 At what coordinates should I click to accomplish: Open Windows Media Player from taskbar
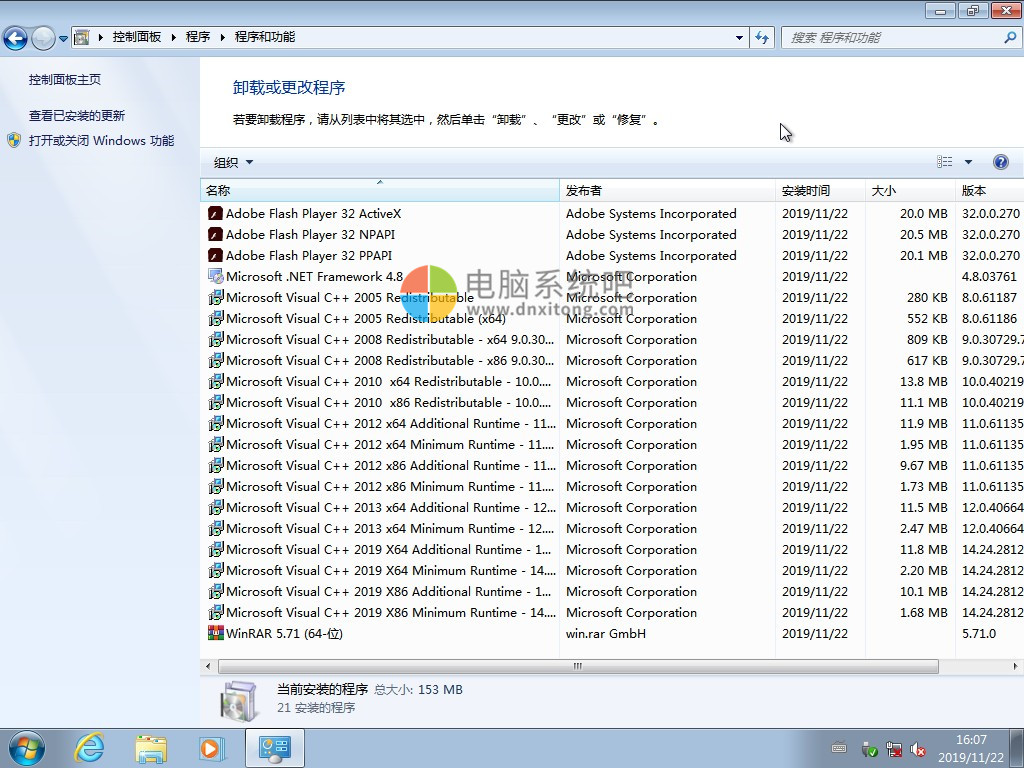pos(211,747)
